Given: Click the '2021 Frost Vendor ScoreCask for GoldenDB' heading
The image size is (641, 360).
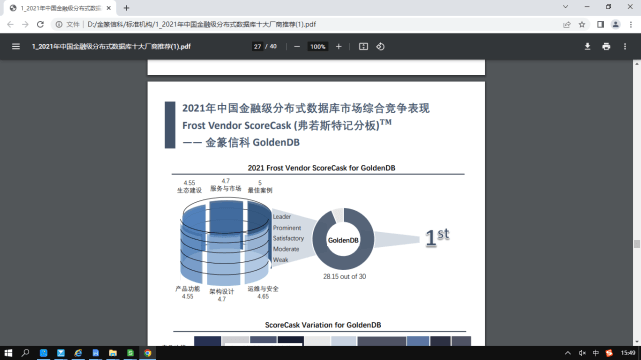Looking at the screenshot, I should [x=321, y=168].
